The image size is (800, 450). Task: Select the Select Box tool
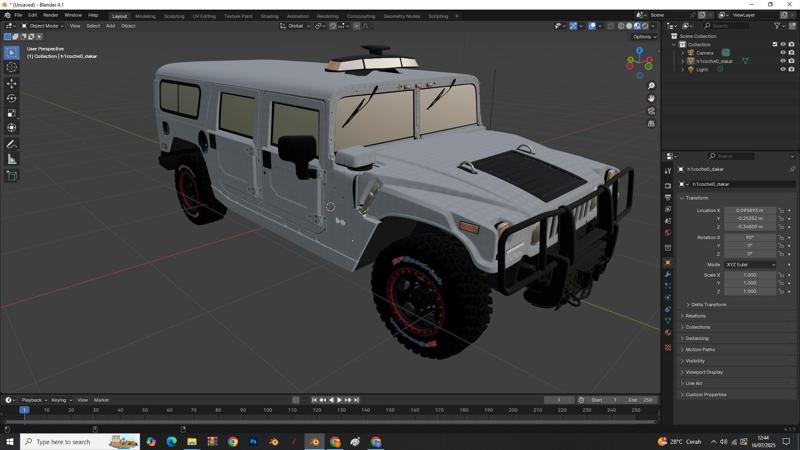[12, 53]
